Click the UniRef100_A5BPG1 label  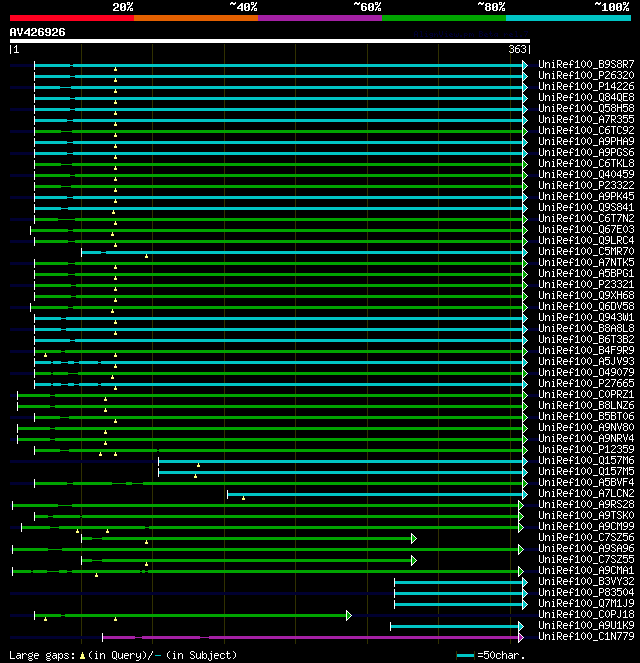(x=586, y=273)
